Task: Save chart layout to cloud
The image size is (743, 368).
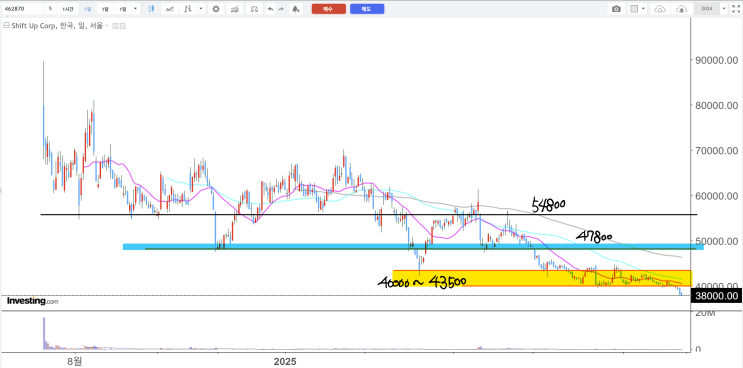Action: pos(681,9)
